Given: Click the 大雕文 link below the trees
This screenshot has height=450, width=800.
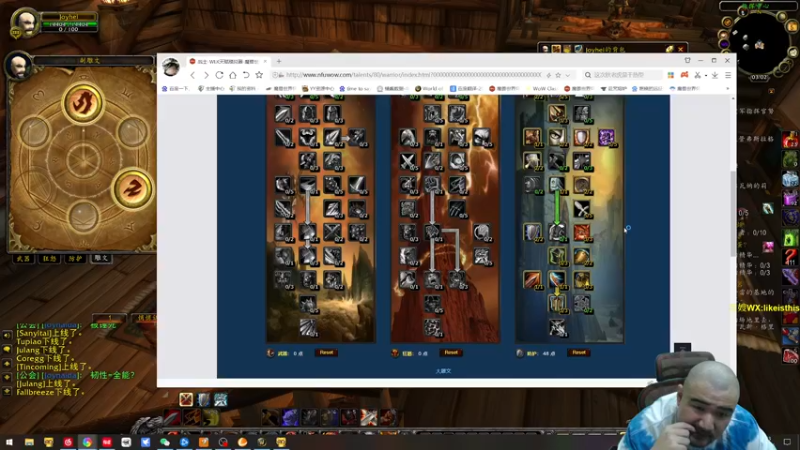Looking at the screenshot, I should click(x=443, y=371).
